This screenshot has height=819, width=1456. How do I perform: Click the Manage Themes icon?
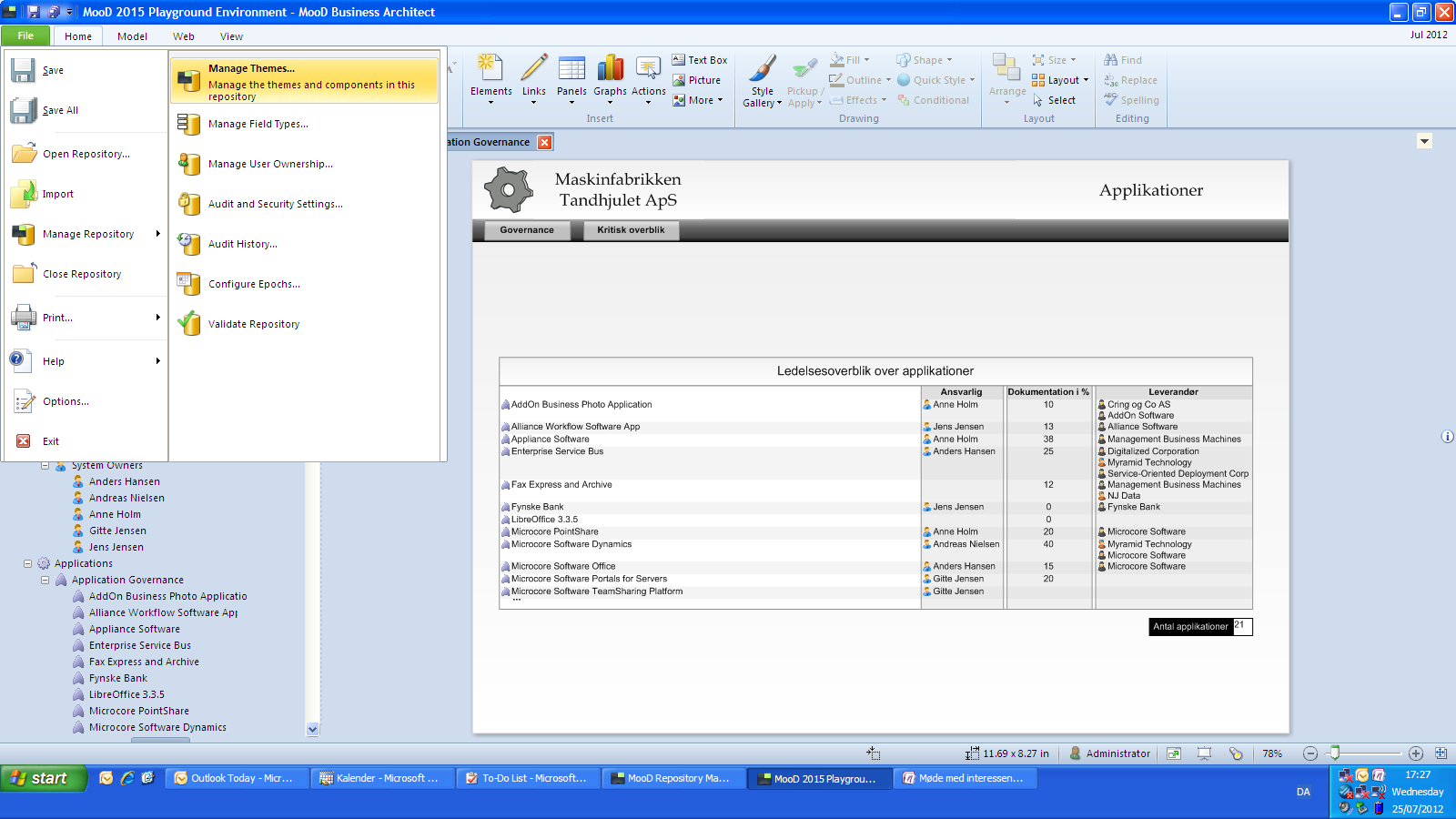[x=189, y=81]
